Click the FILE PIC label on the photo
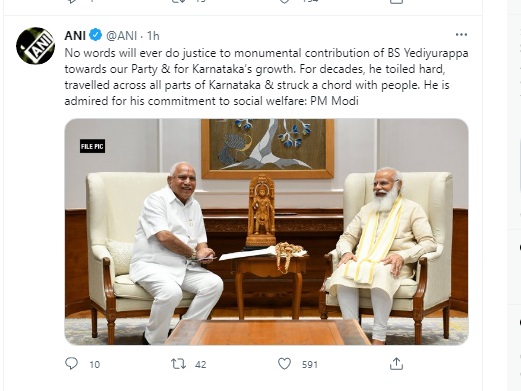This screenshot has width=521, height=391. pyautogui.click(x=92, y=146)
